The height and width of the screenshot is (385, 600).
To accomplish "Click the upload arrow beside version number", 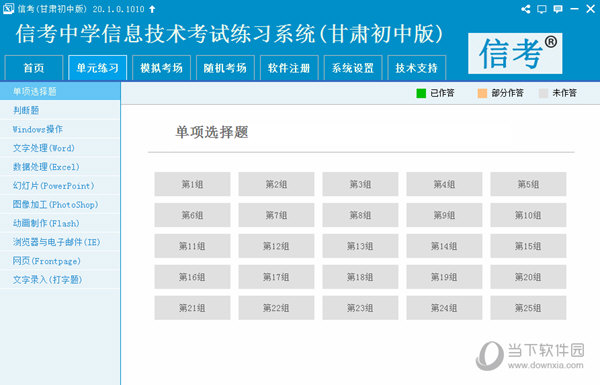I will (152, 9).
